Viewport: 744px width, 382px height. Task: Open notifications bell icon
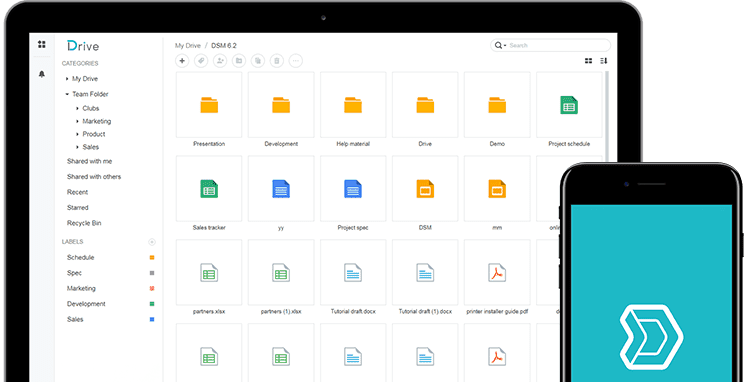[42, 74]
